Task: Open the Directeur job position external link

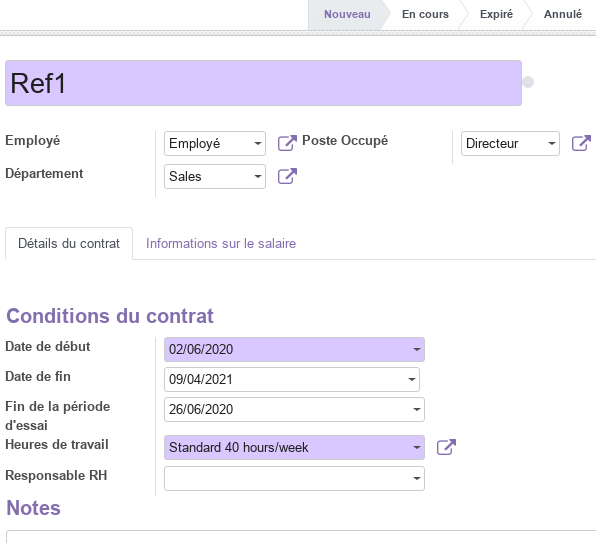Action: pyautogui.click(x=581, y=143)
